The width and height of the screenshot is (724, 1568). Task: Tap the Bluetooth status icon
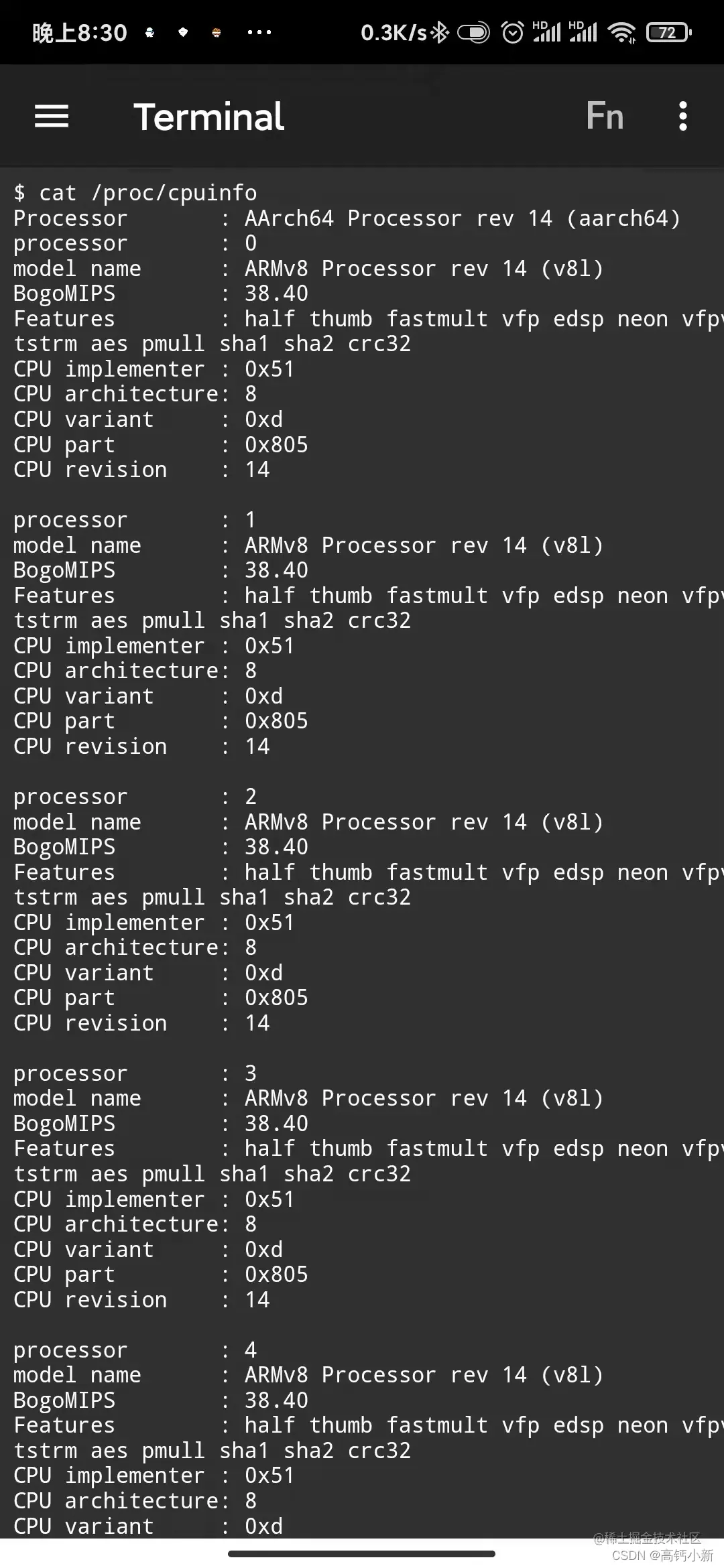pyautogui.click(x=440, y=32)
